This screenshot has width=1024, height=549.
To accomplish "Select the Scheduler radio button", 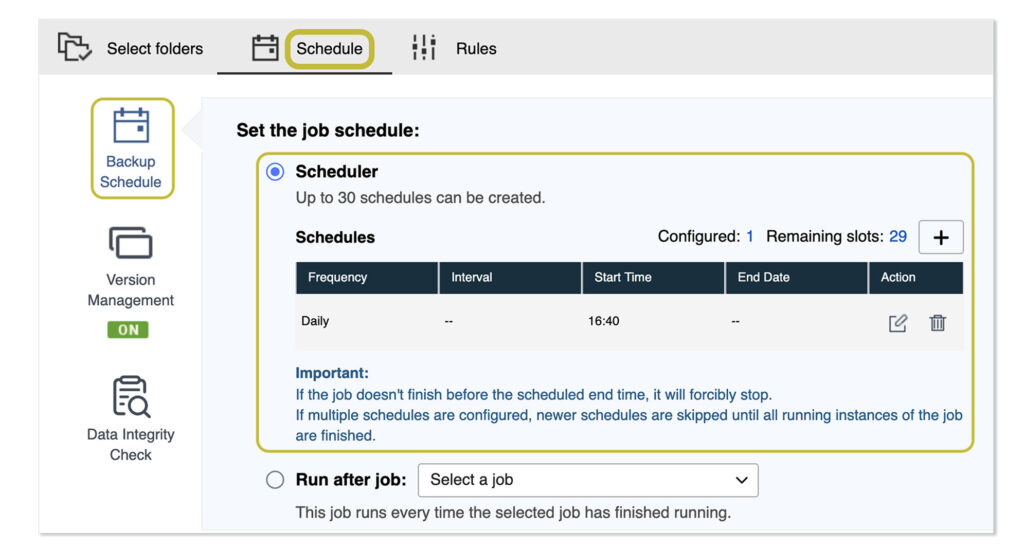I will tap(275, 172).
